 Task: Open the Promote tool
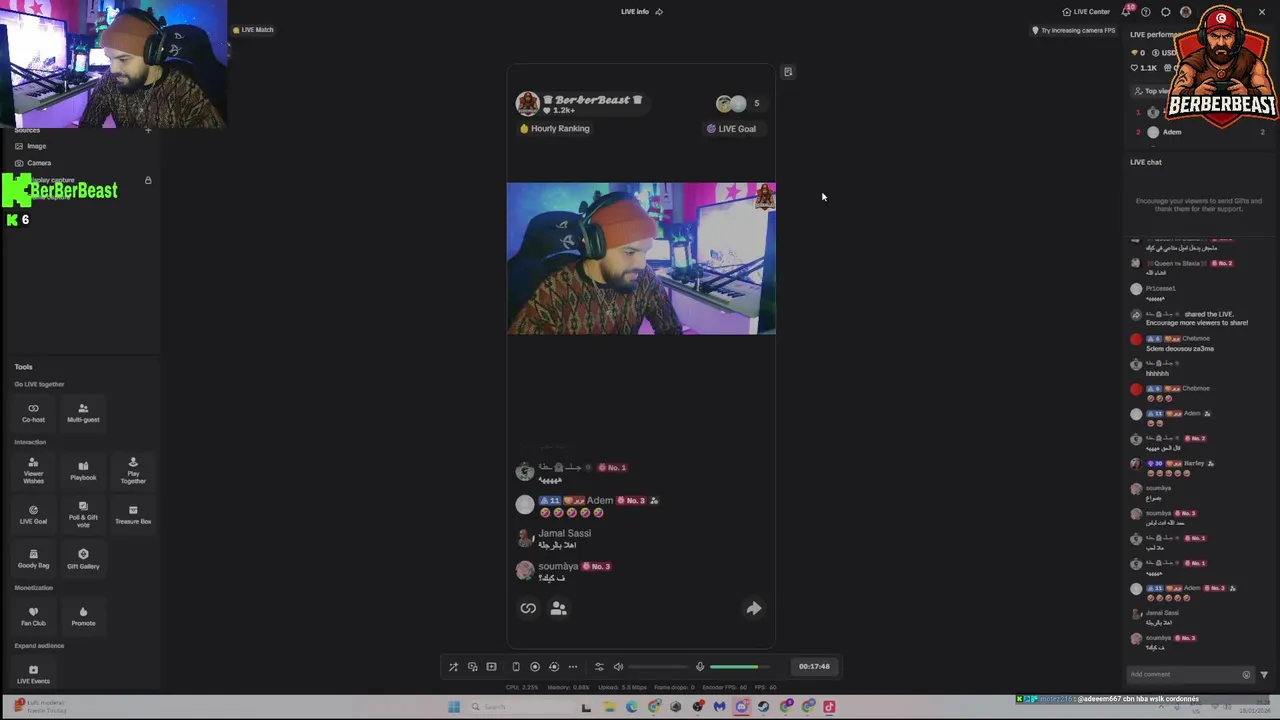click(x=83, y=616)
